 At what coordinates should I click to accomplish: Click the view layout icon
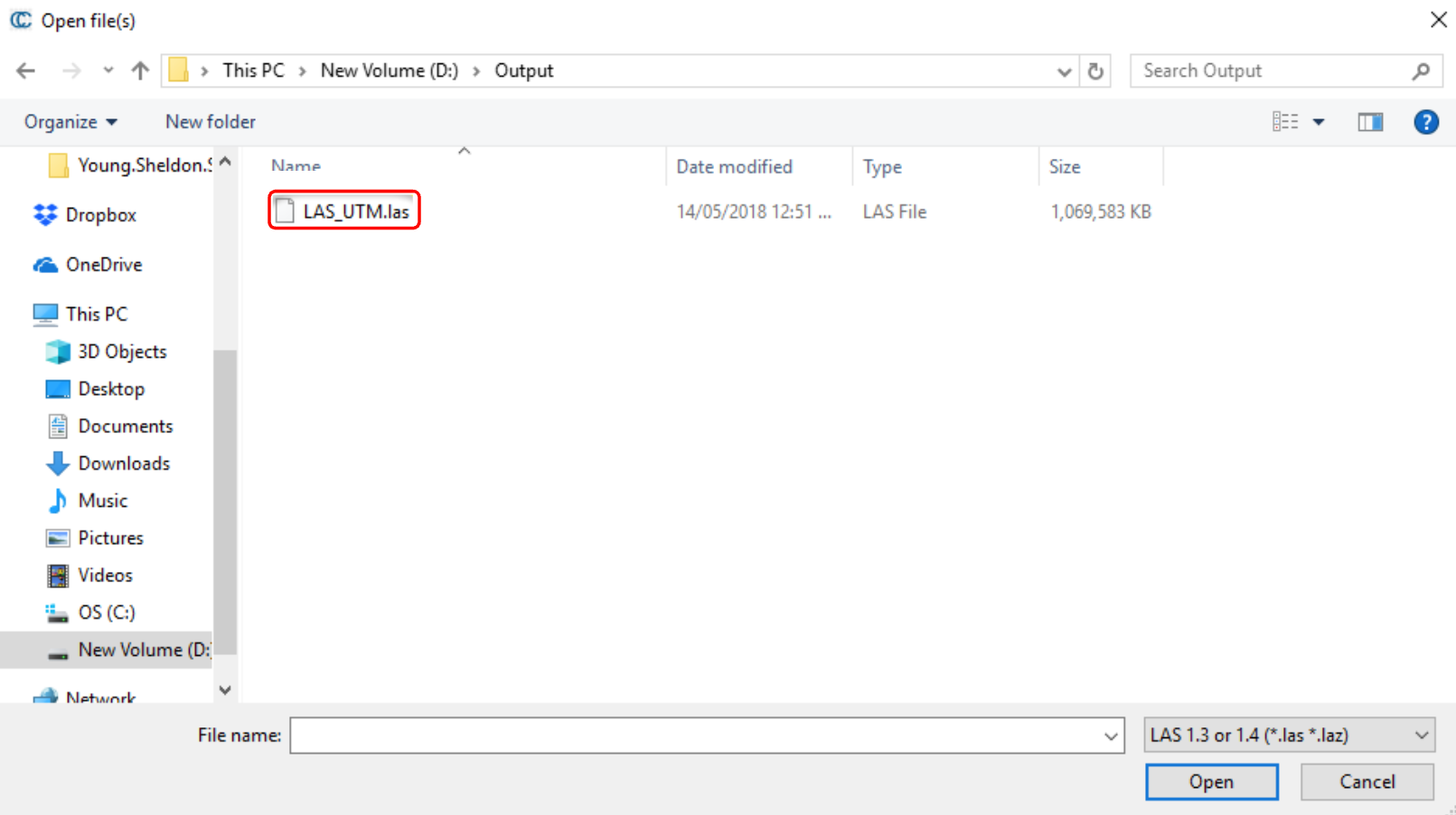[x=1284, y=122]
